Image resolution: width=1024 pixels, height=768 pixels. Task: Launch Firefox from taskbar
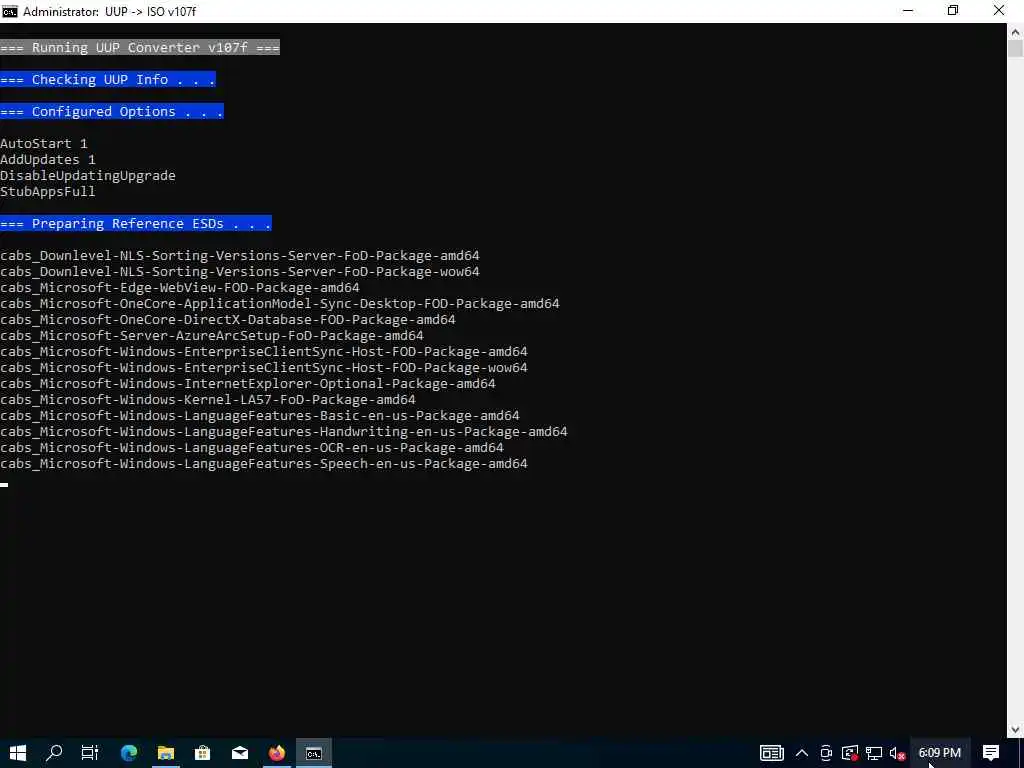coord(277,753)
